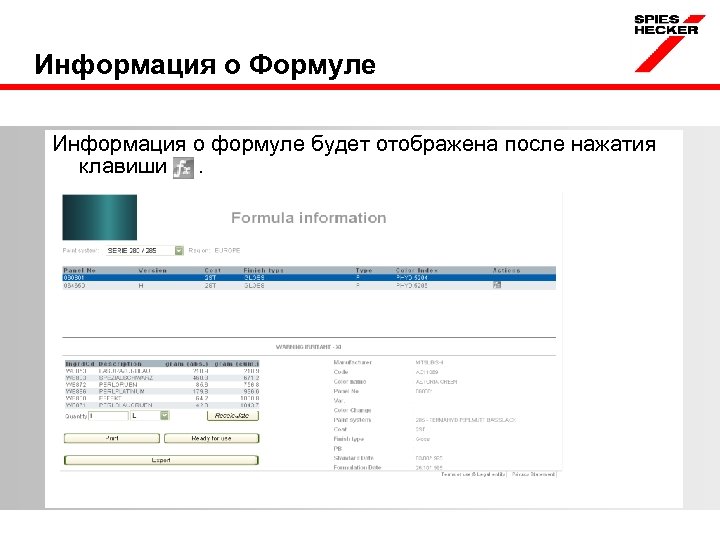Click the Version column header
This screenshot has width=720, height=540.
152,270
